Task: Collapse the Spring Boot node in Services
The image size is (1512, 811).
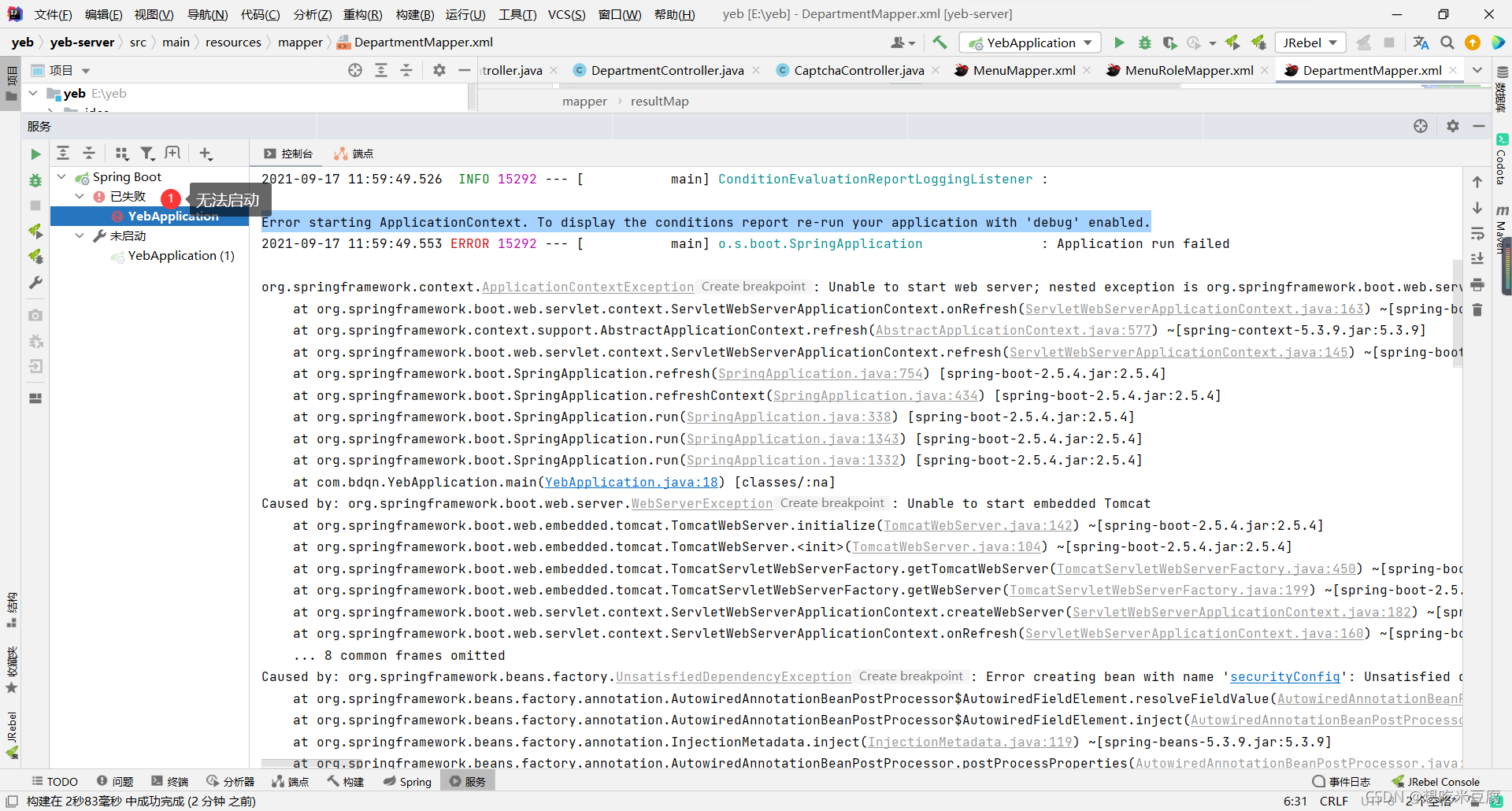Action: [61, 176]
